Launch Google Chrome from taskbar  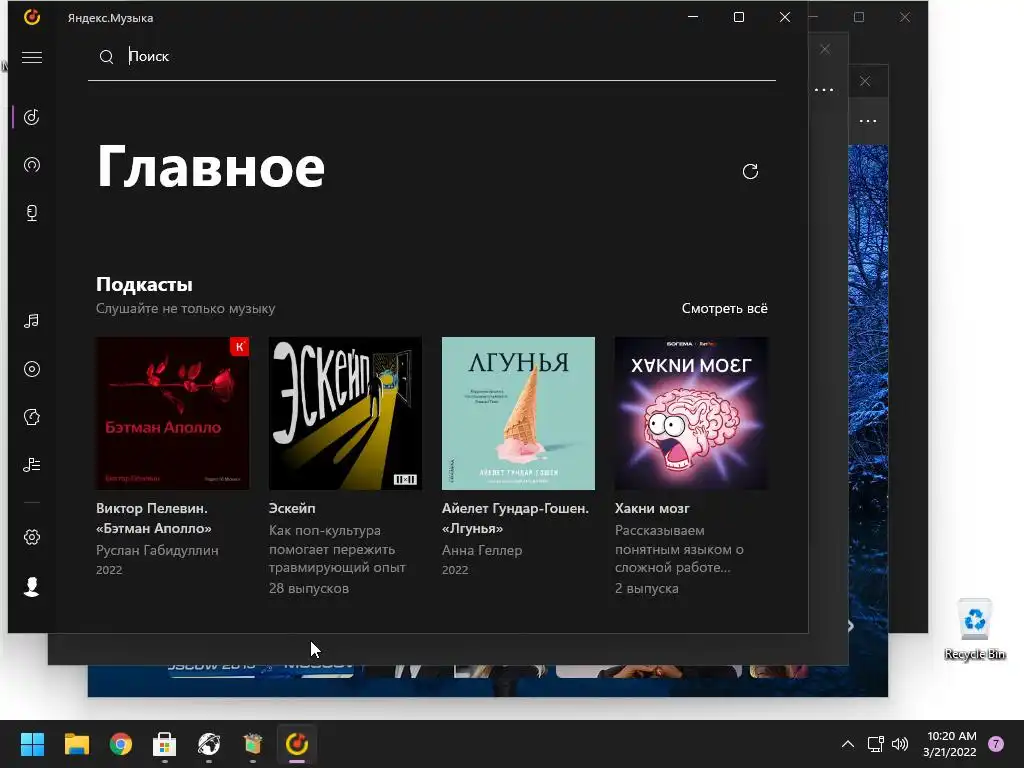pos(121,744)
